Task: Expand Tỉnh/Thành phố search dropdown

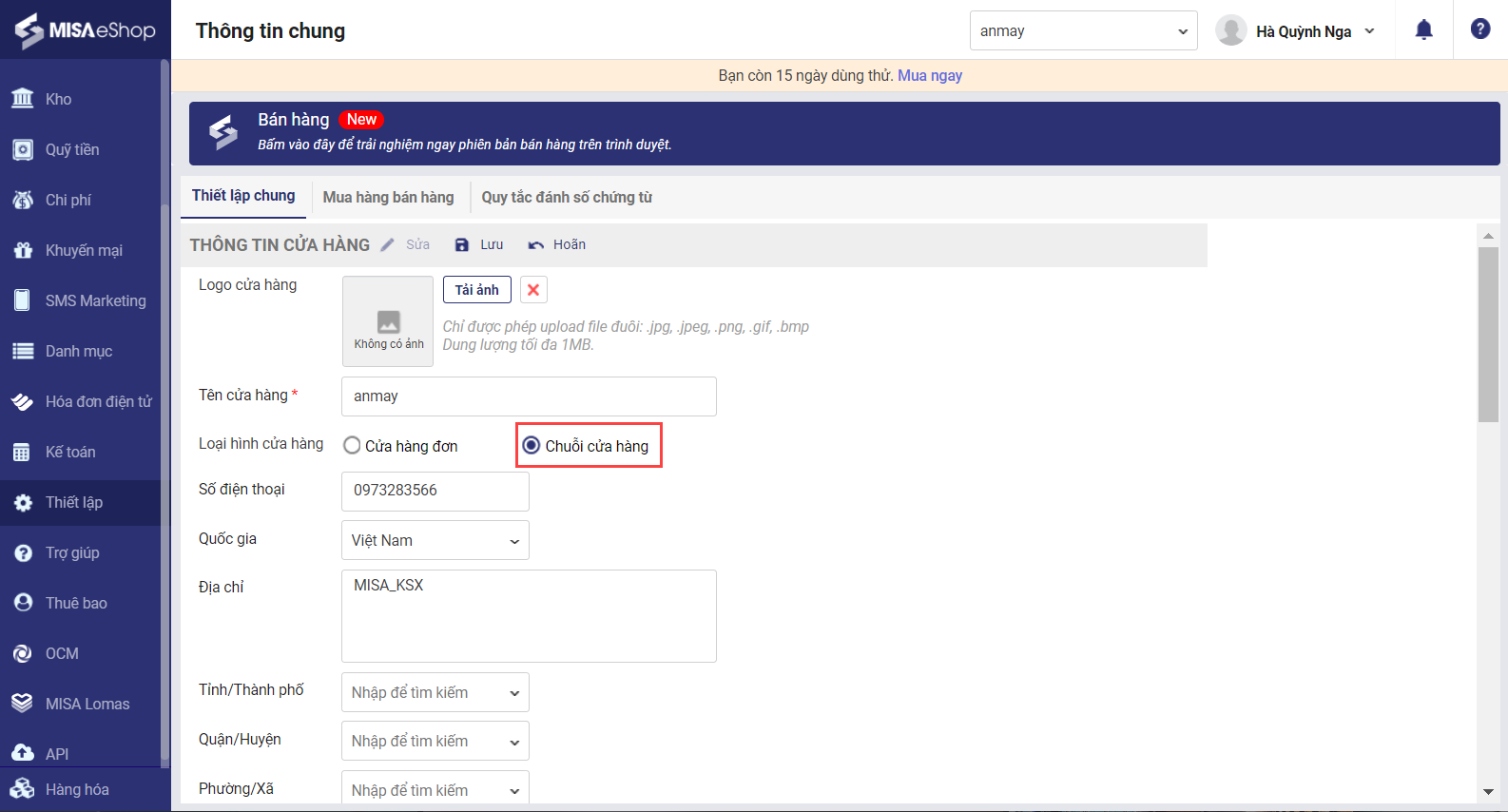Action: pos(435,692)
